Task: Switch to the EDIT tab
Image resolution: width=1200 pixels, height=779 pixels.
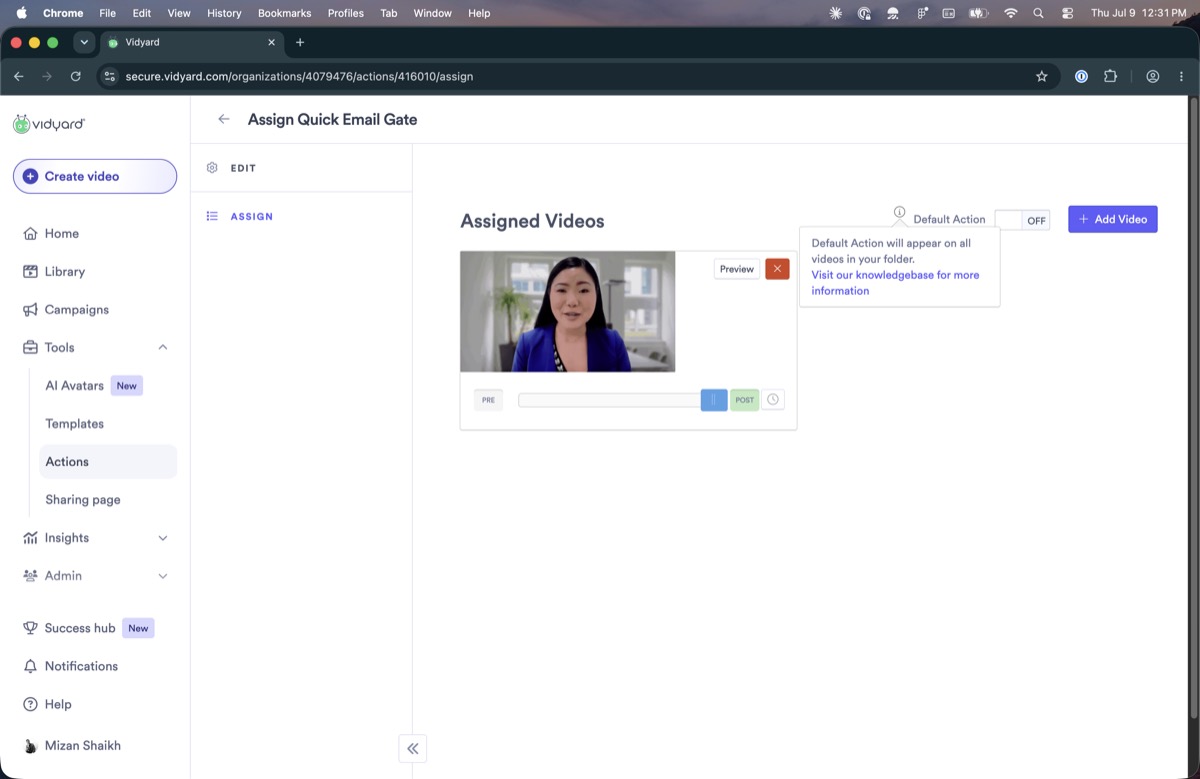Action: 243,168
